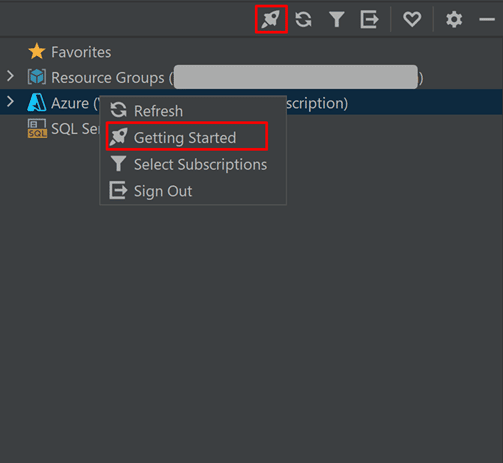The width and height of the screenshot is (503, 463).
Task: Select the Favorites tree item label
Action: (81, 52)
